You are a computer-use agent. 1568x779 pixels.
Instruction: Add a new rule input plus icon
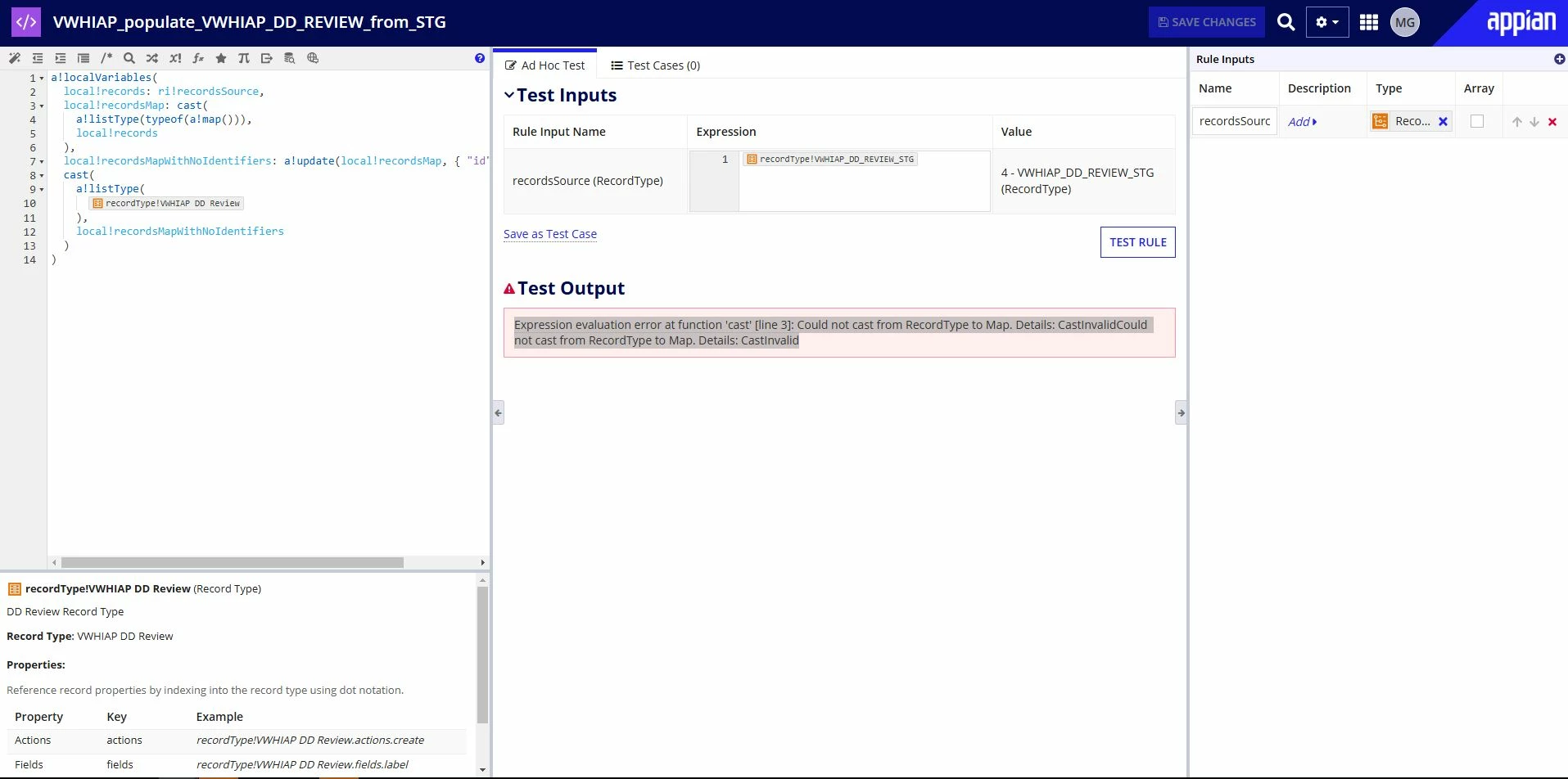[x=1559, y=59]
